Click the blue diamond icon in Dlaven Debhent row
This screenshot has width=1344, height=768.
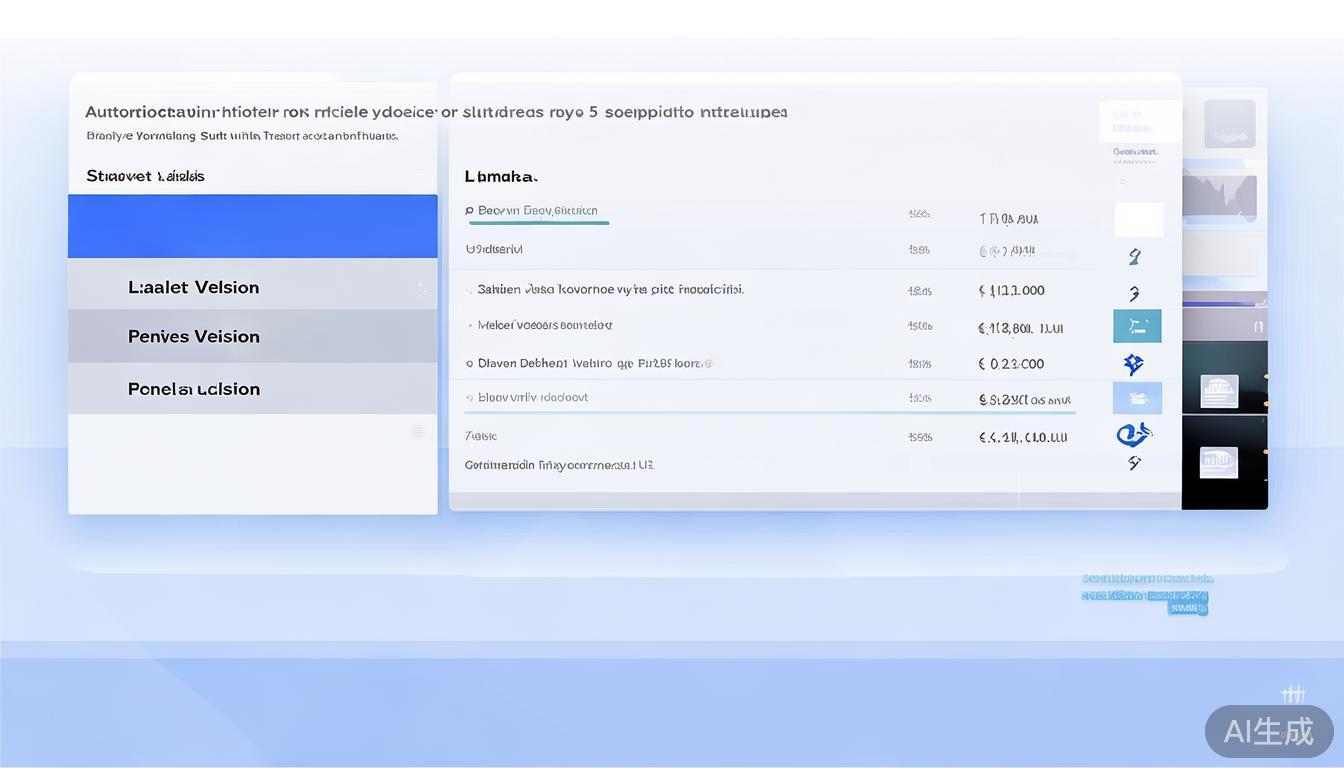1134,364
